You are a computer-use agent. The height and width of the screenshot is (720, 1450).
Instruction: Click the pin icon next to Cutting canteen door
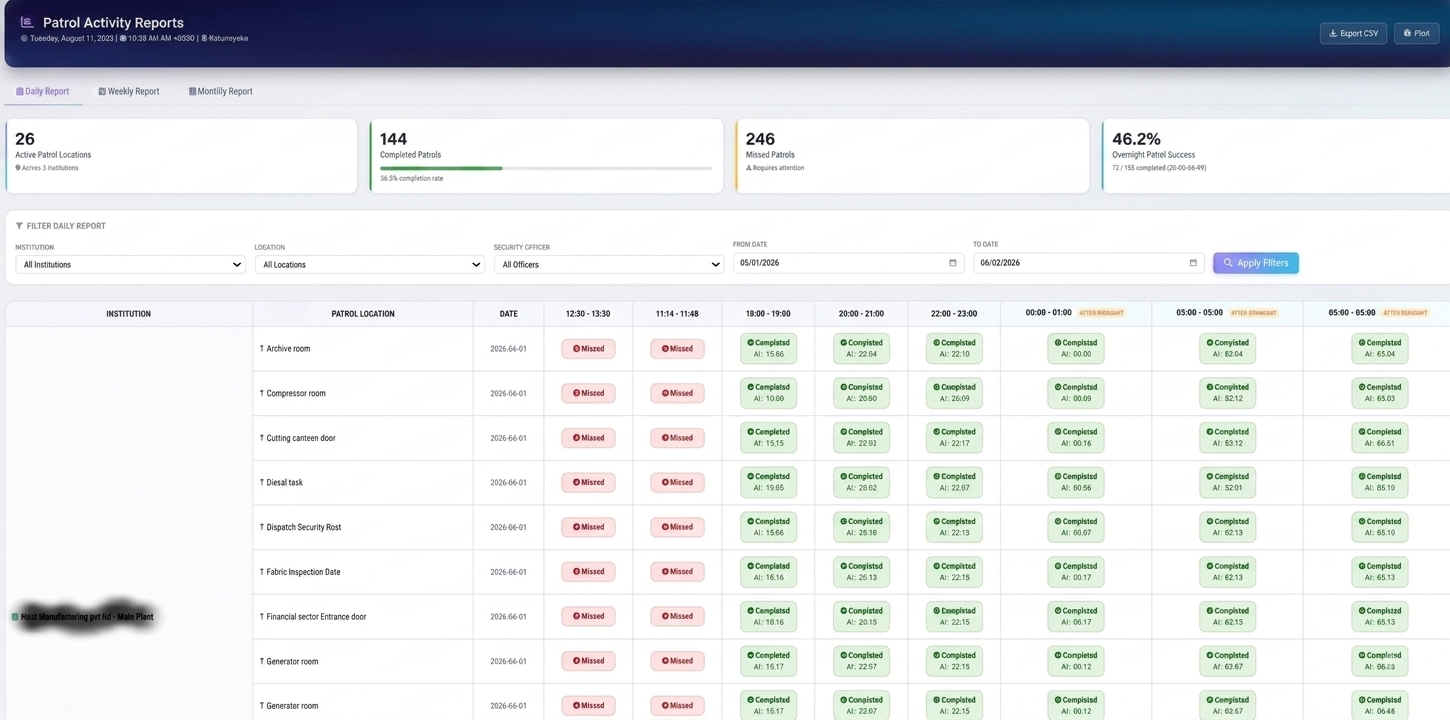[x=262, y=438]
